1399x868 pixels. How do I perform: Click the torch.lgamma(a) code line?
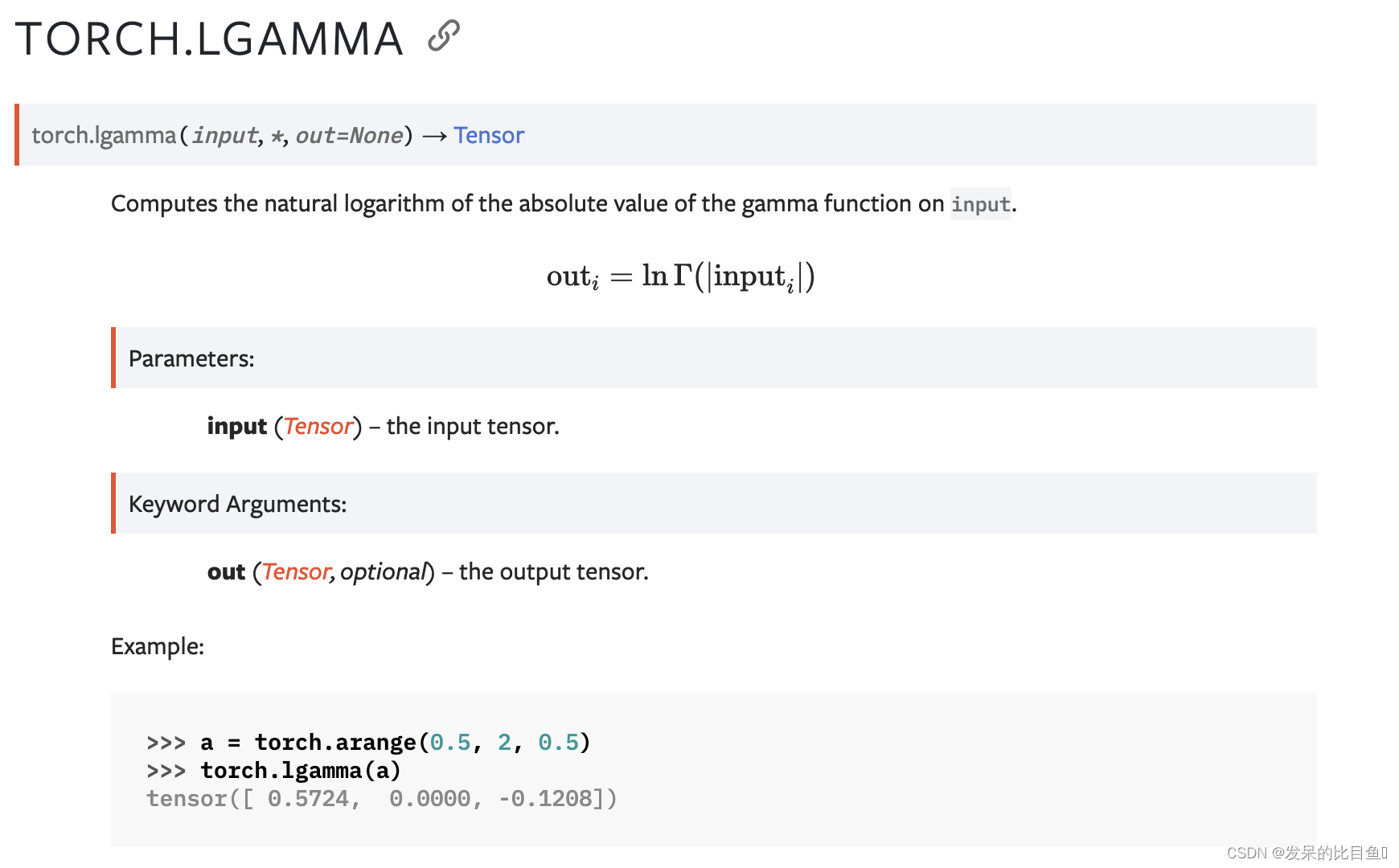[x=273, y=771]
